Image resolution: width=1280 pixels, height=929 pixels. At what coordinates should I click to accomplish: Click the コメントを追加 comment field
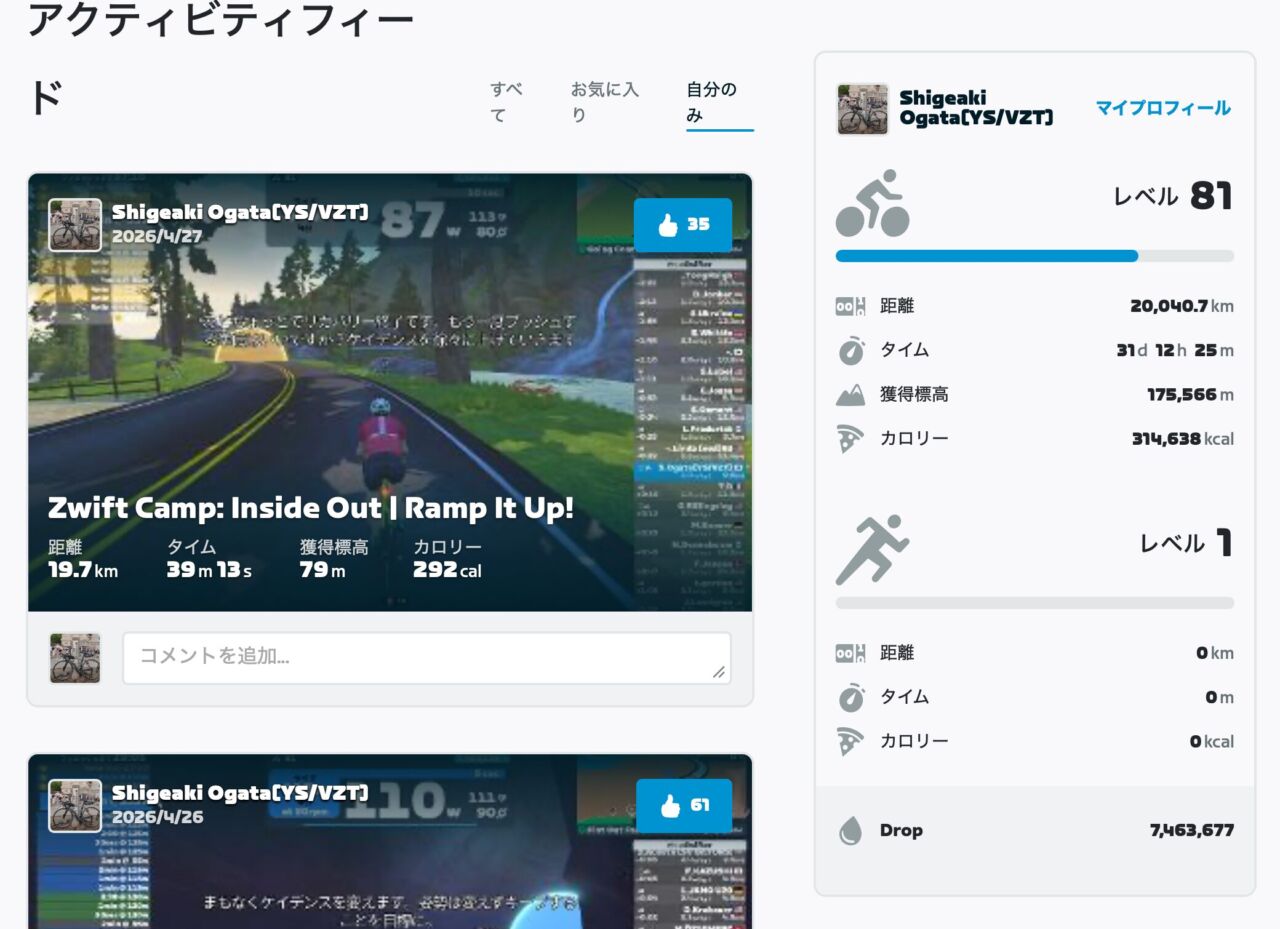click(426, 658)
